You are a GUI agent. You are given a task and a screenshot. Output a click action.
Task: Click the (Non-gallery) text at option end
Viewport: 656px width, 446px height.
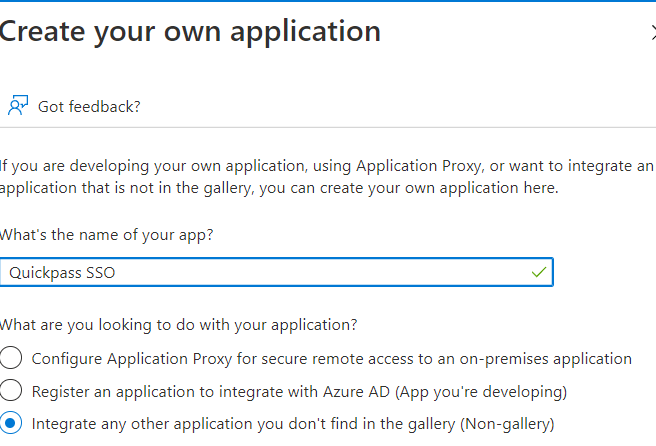coord(507,424)
